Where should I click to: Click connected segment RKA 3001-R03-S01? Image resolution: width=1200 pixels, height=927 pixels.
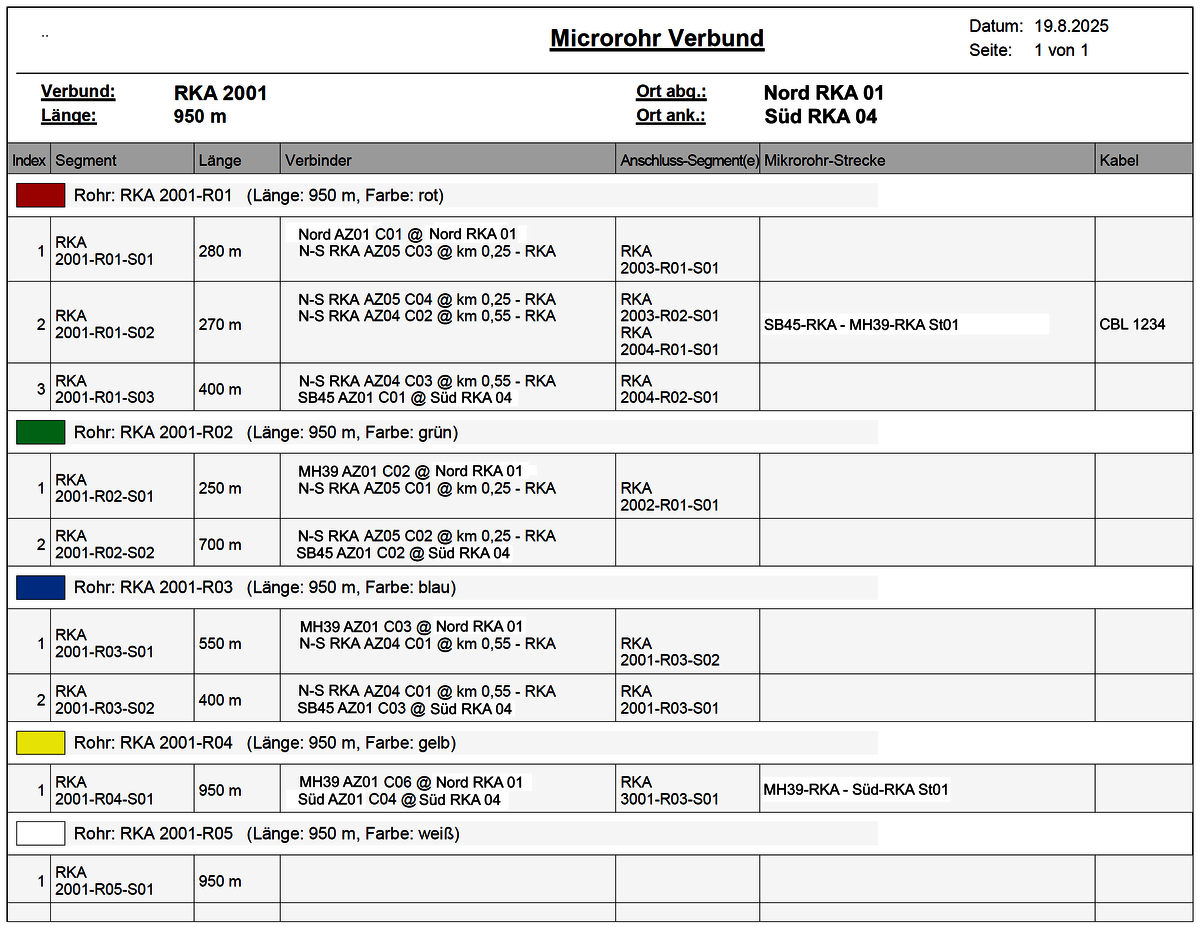point(669,790)
